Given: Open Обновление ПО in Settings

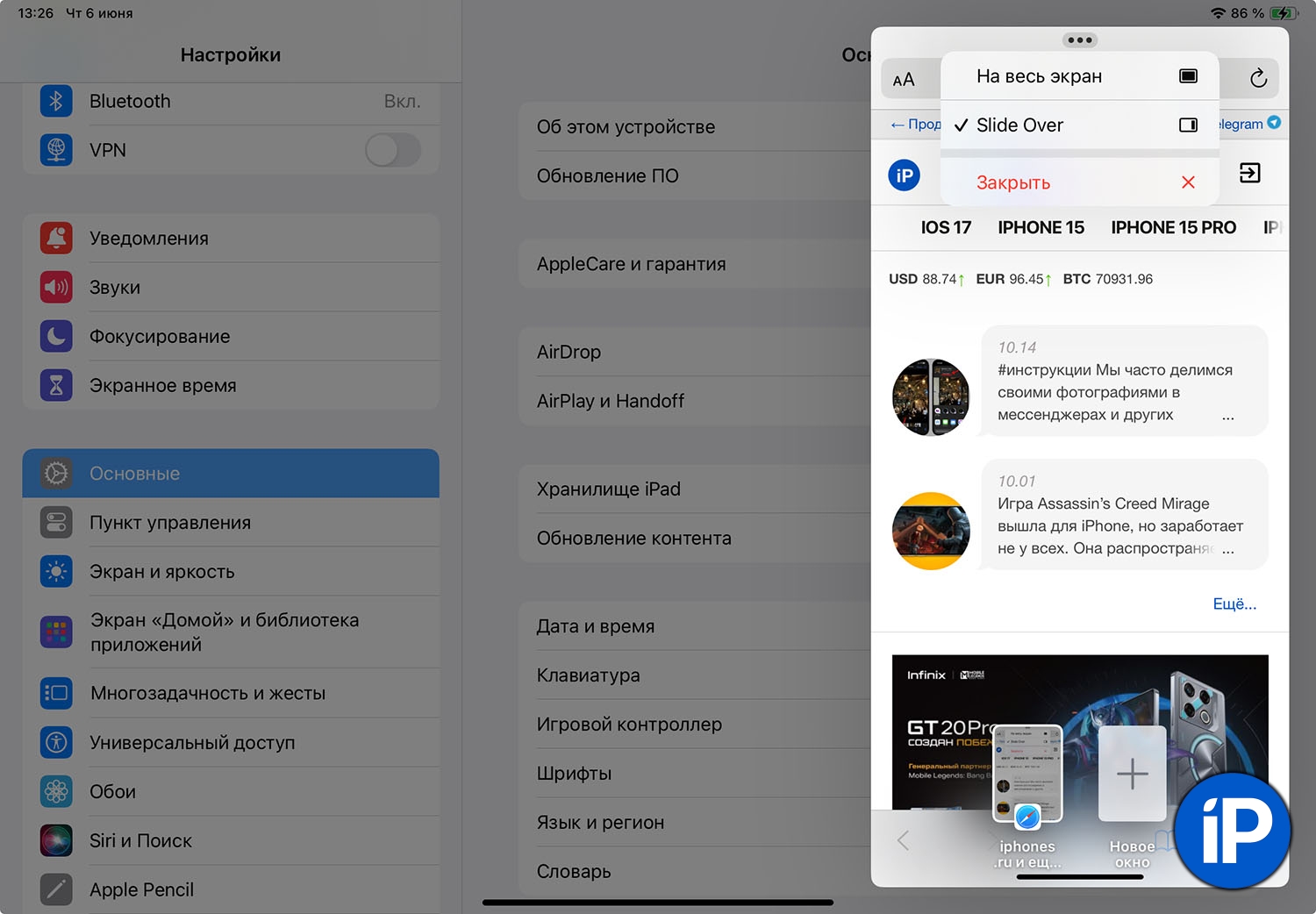Looking at the screenshot, I should coord(695,175).
